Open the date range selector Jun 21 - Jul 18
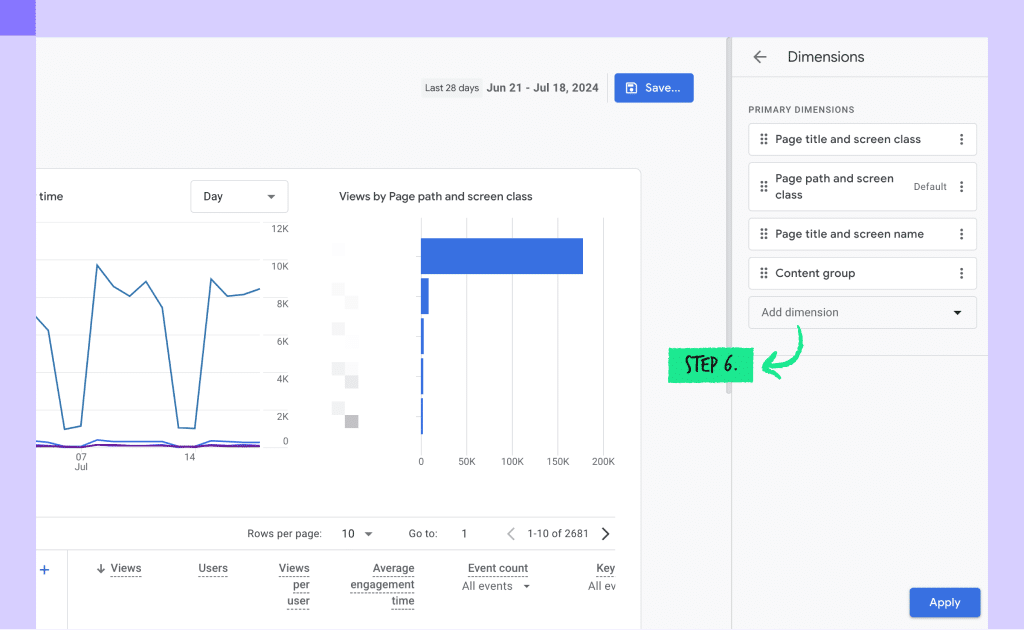1024x630 pixels. pyautogui.click(x=542, y=87)
